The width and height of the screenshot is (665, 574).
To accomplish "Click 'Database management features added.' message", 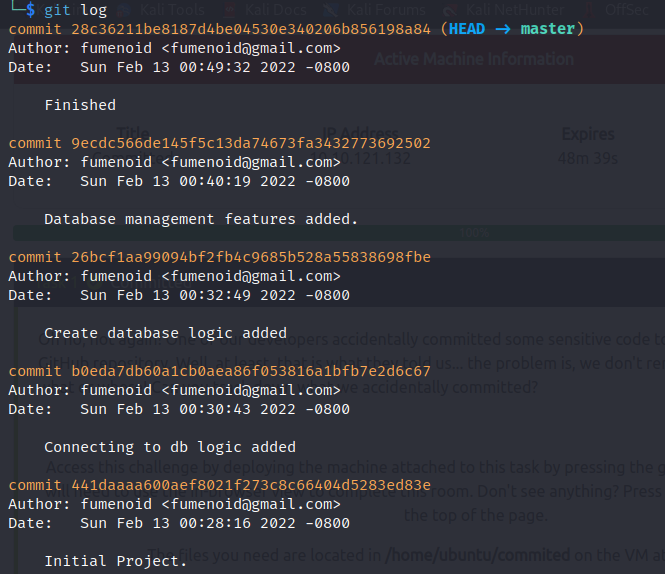I will pyautogui.click(x=201, y=219).
